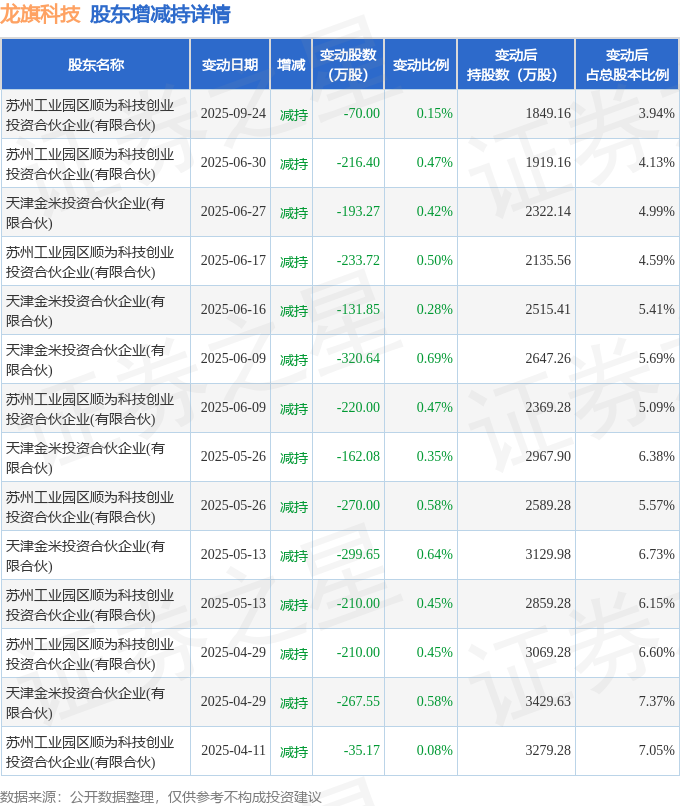Image resolution: width=680 pixels, height=806 pixels.
Task: Click the ratio value 3.94%
Action: (656, 114)
